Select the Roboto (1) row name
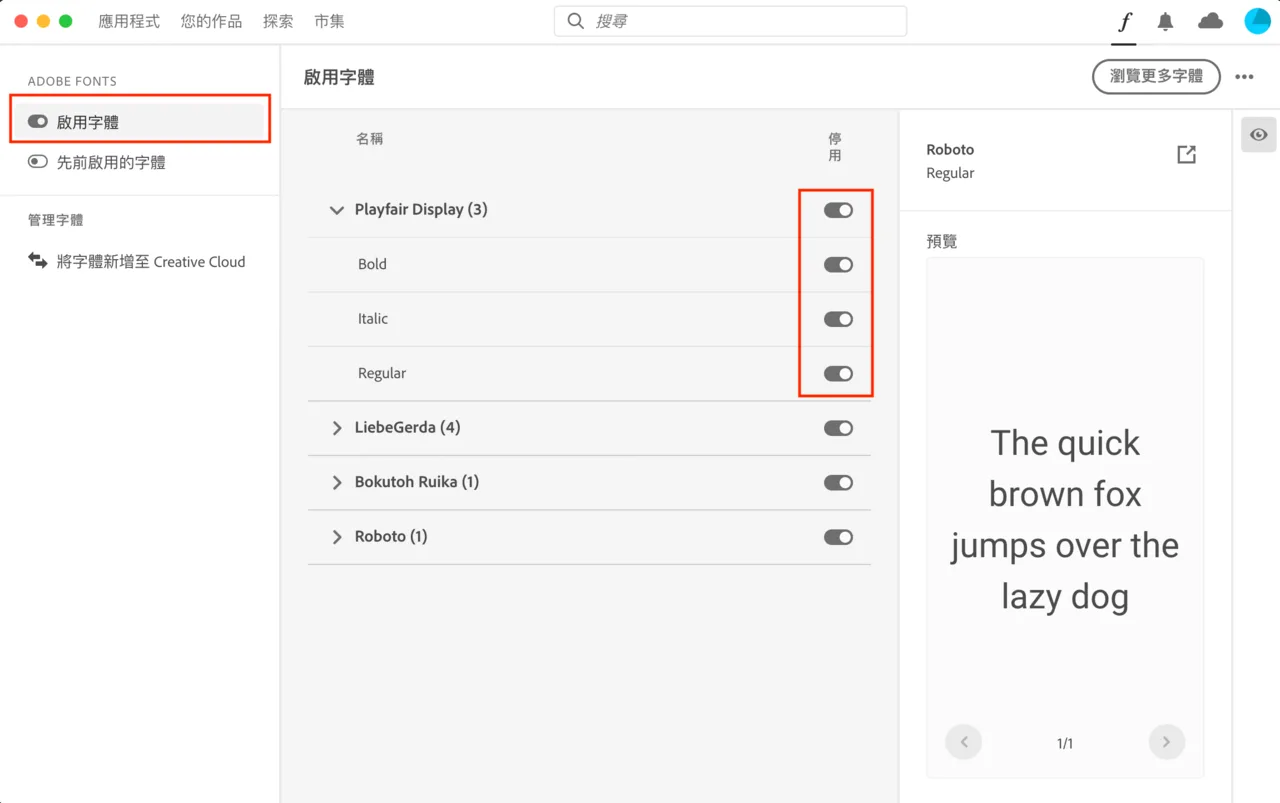 click(x=391, y=537)
